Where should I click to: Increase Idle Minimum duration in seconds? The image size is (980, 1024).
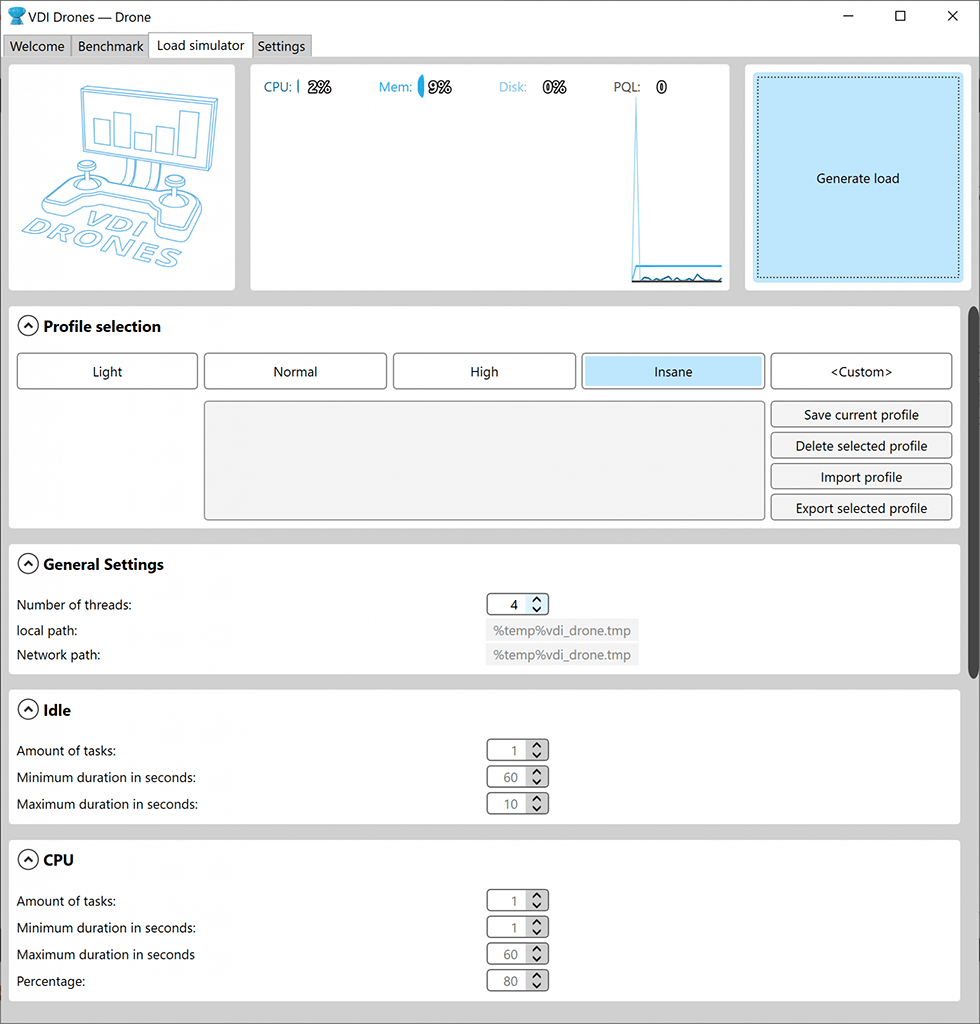(x=537, y=771)
